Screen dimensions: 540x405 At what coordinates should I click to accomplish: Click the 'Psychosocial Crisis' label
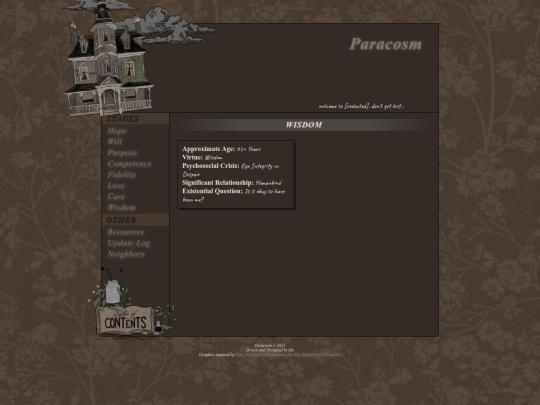tap(211, 166)
